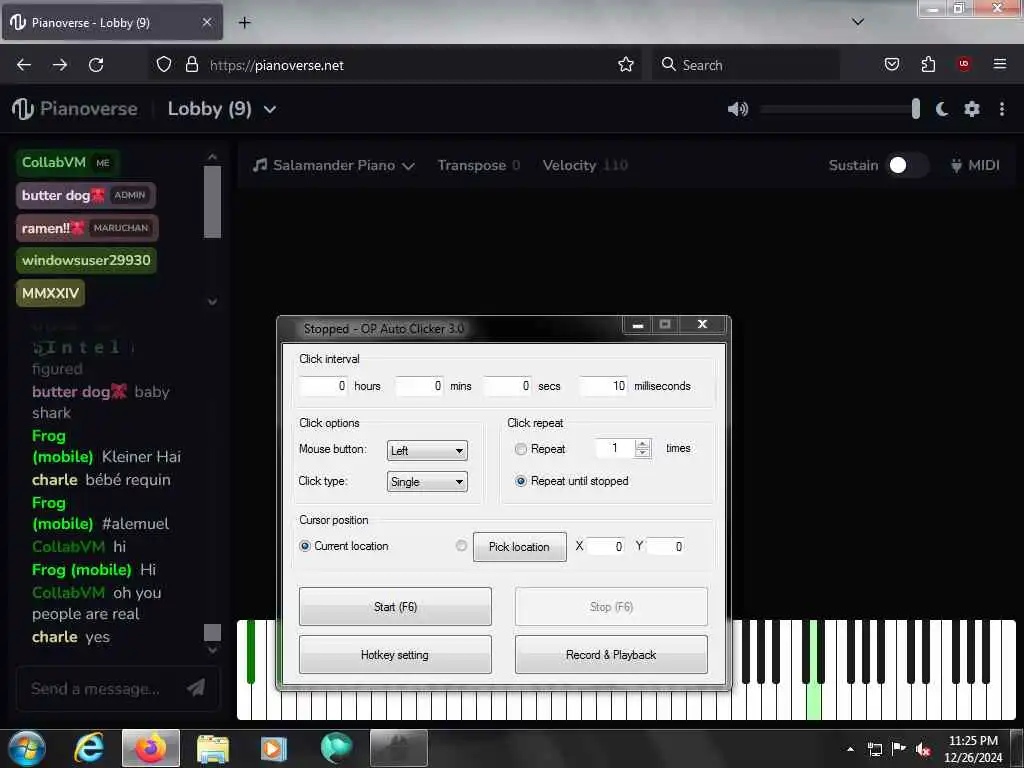This screenshot has width=1024, height=768.
Task: Click the X coordinate field
Action: (605, 547)
